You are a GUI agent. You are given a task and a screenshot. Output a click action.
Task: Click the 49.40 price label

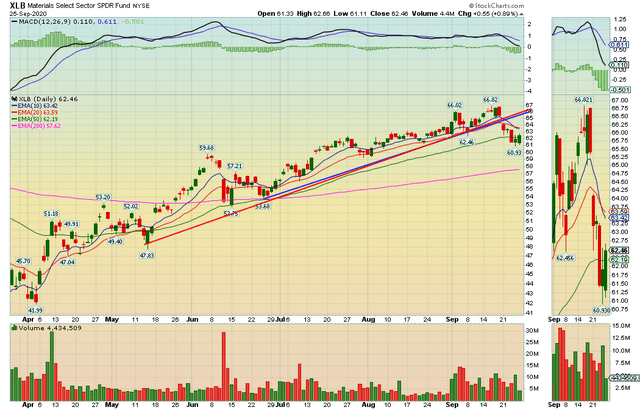point(115,242)
